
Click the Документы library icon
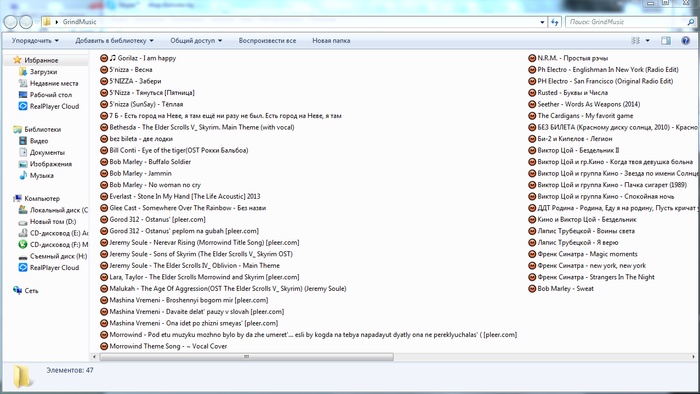(x=23, y=152)
